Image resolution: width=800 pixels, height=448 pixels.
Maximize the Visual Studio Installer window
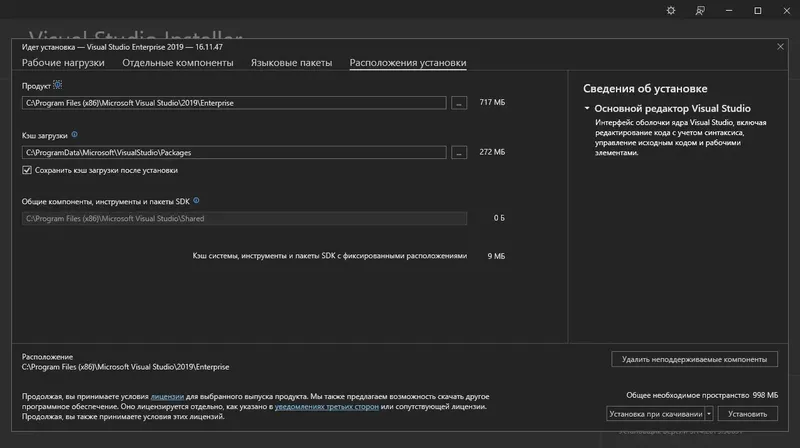coord(758,11)
